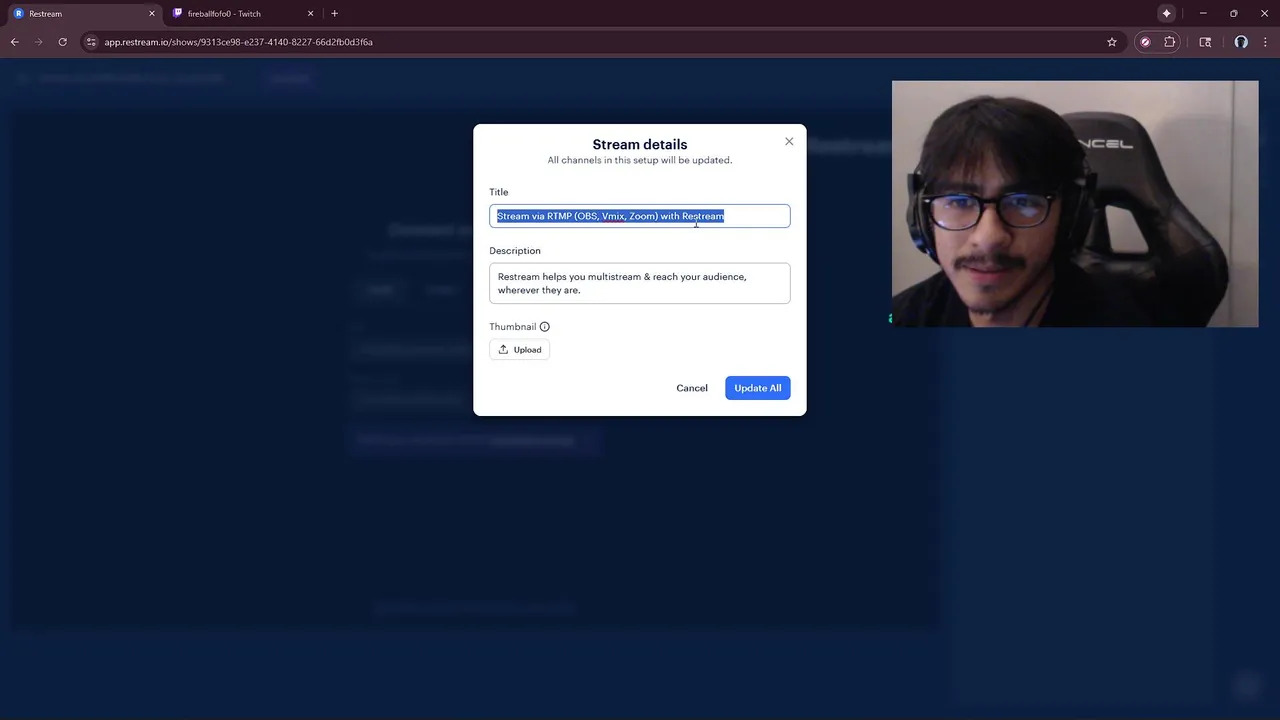Open the browser side panel icon
This screenshot has height=720, width=1280.
click(x=1205, y=42)
